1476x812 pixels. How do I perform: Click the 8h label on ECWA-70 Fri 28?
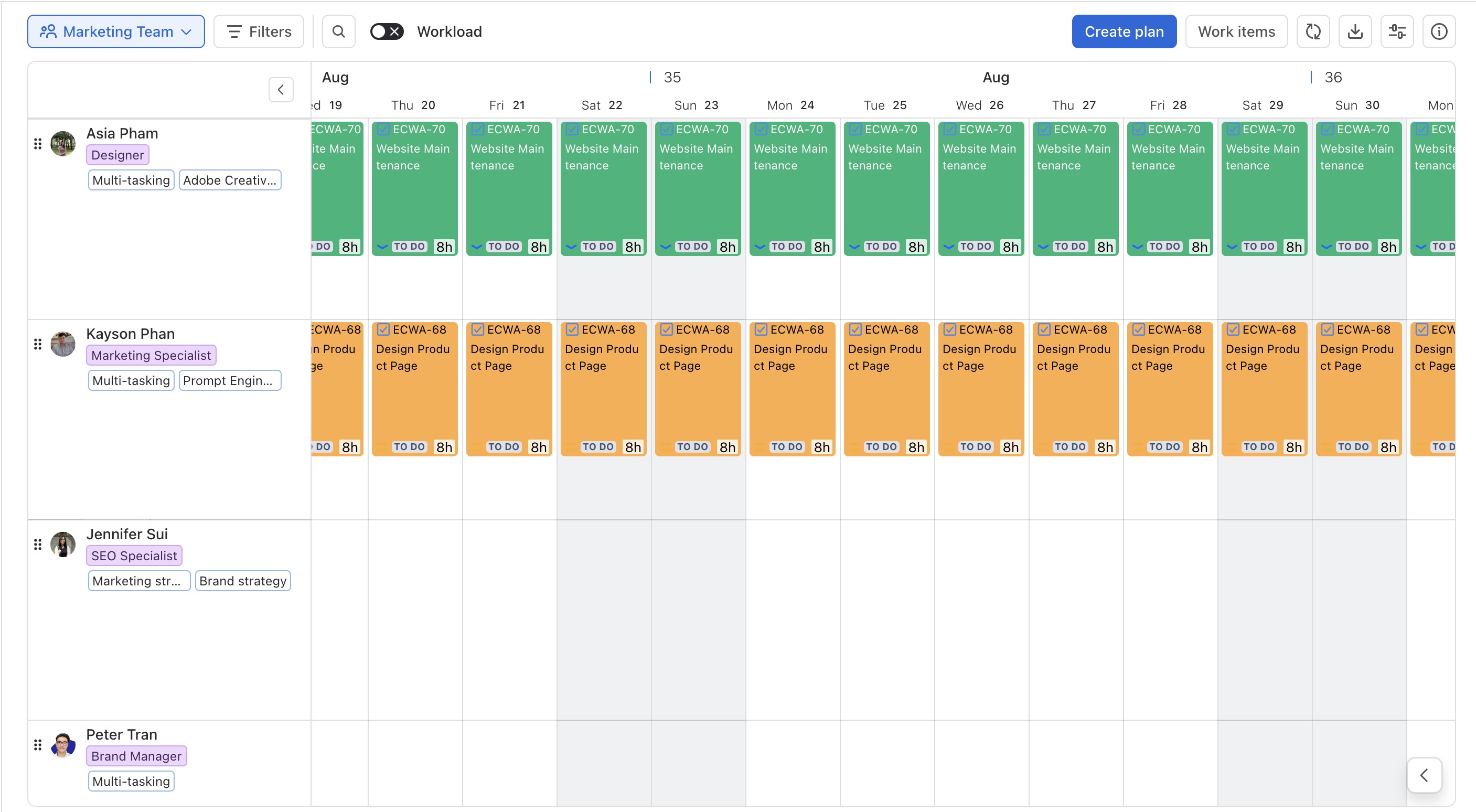(1199, 247)
